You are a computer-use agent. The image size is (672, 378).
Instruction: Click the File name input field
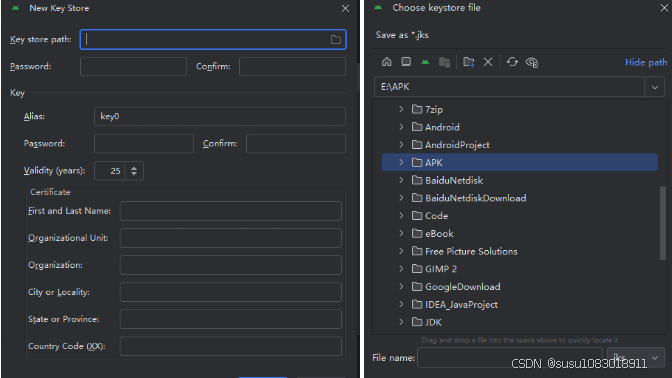[x=510, y=357]
